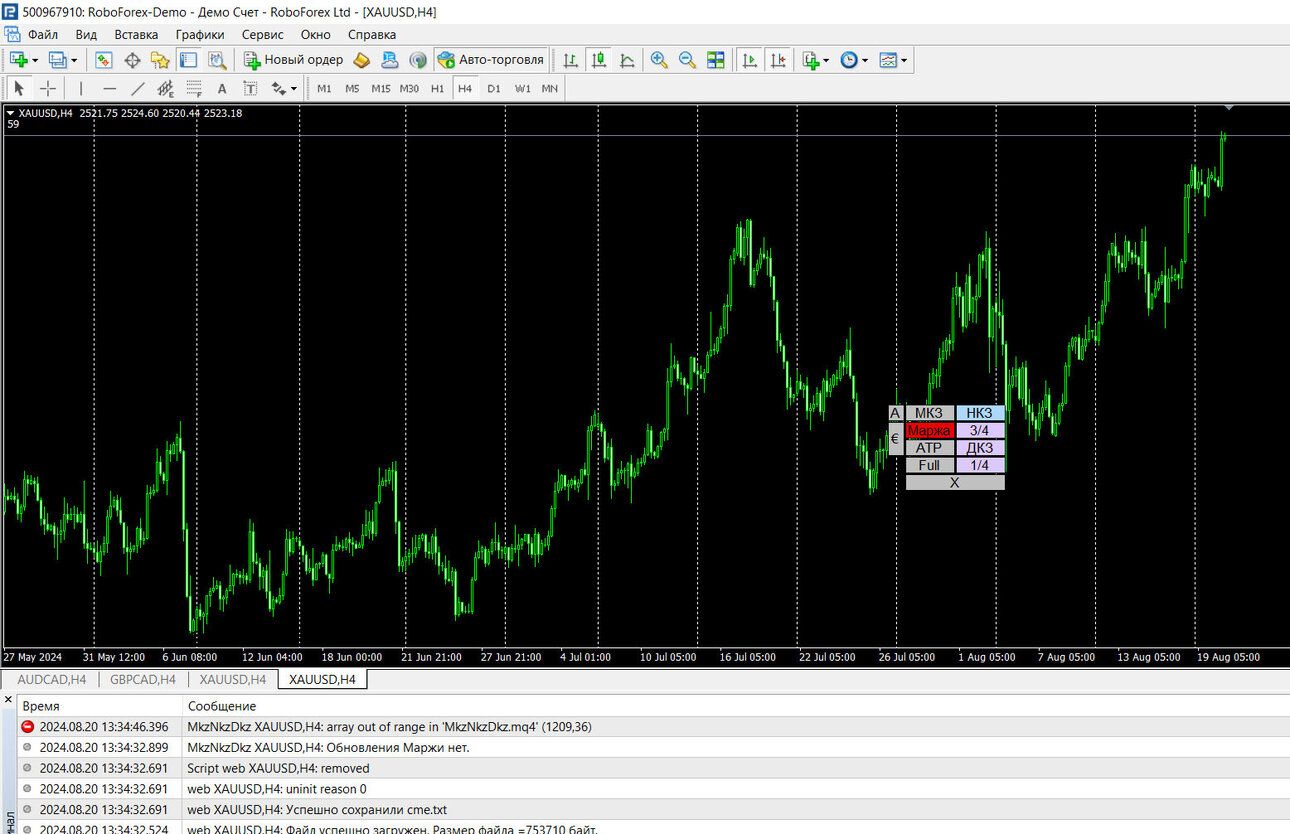Toggle chart shift icon
This screenshot has height=834, width=1290.
(x=777, y=60)
